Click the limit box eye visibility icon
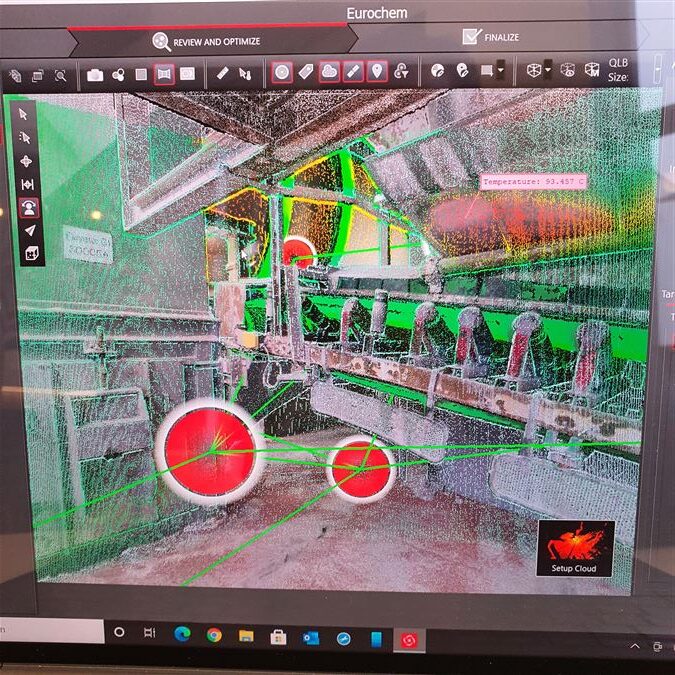This screenshot has width=675, height=675. pyautogui.click(x=567, y=69)
